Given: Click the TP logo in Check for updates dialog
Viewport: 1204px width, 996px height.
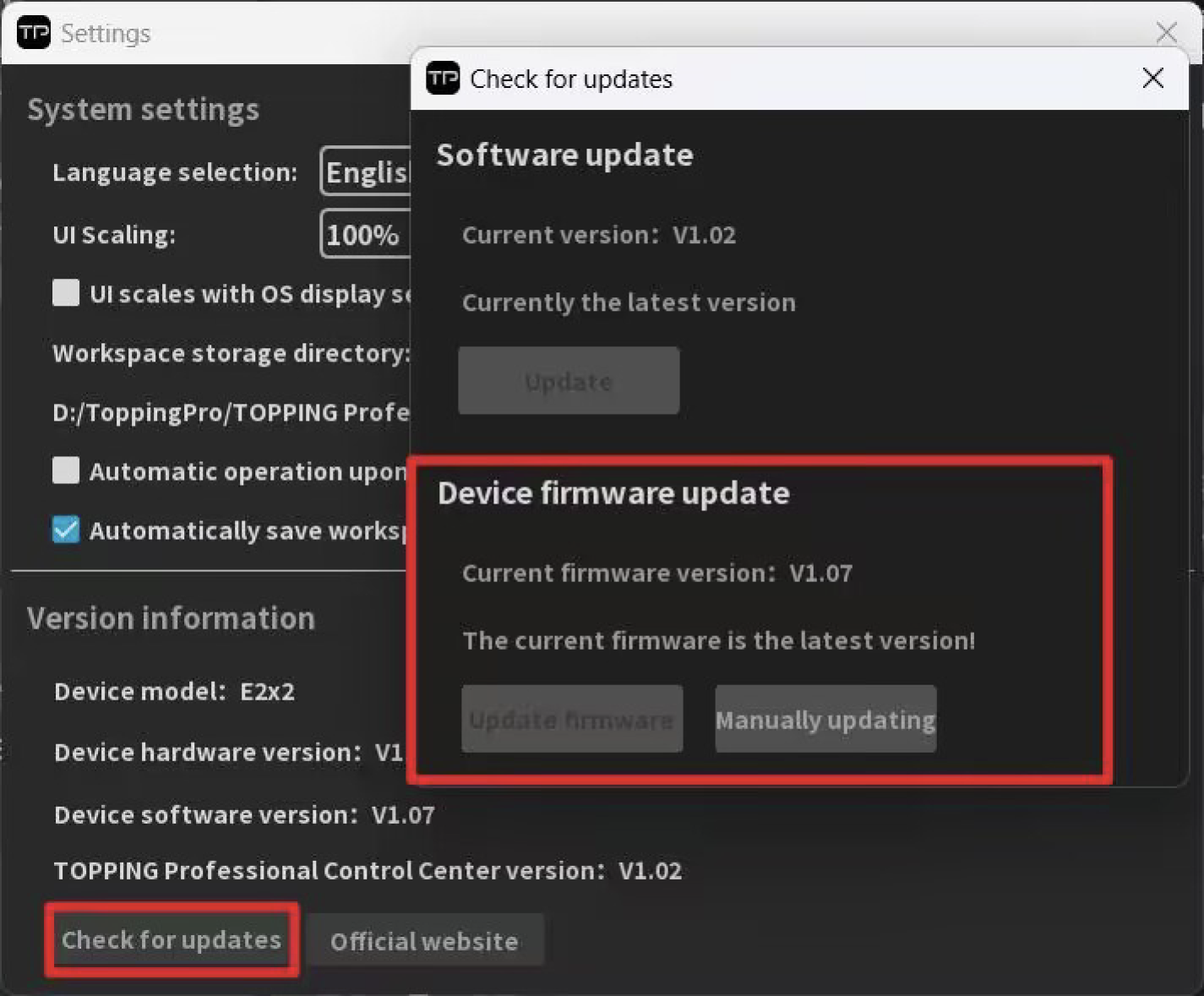Looking at the screenshot, I should point(443,79).
